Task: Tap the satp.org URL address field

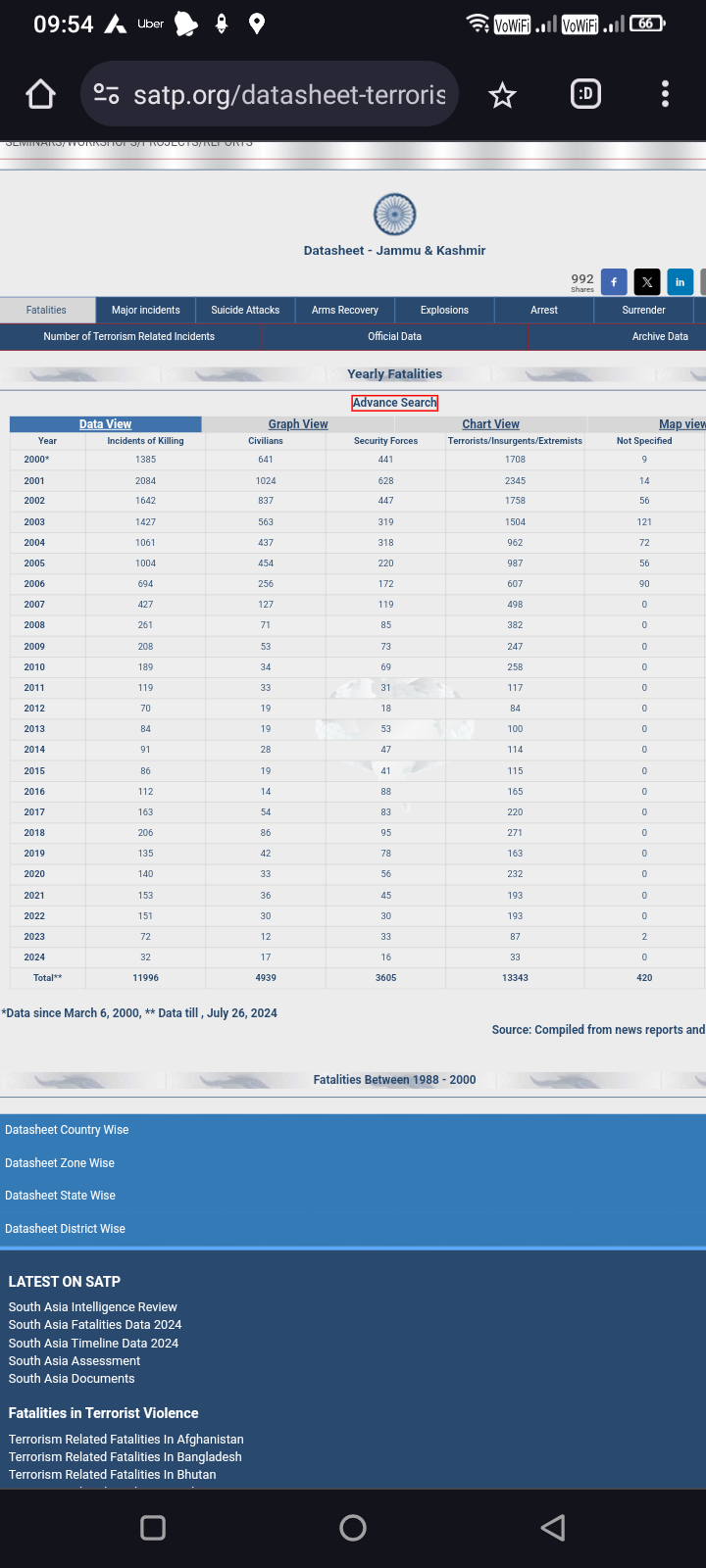Action: (289, 94)
